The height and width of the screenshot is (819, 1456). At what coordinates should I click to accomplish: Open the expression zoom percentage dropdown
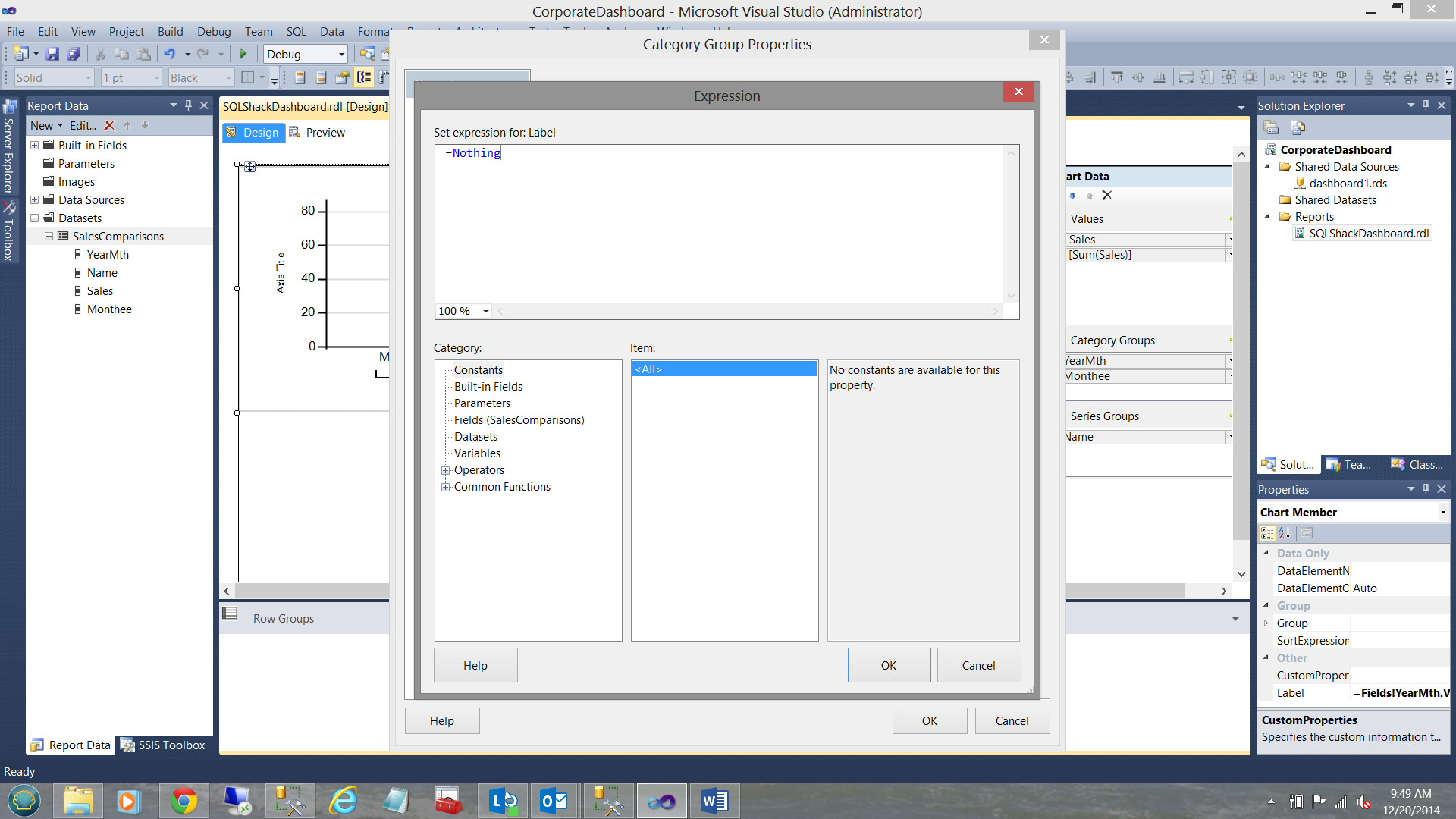pos(486,311)
